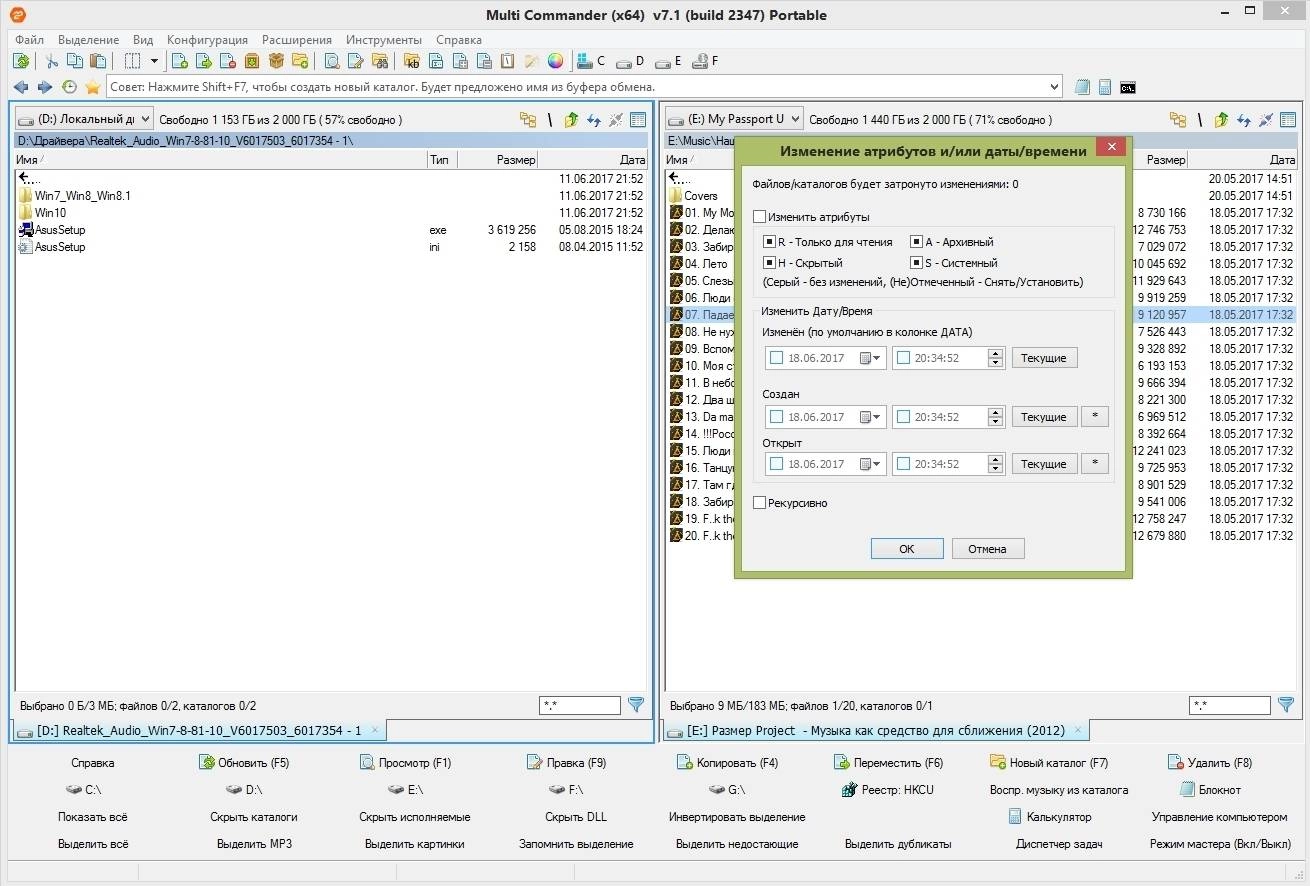Click OK in the attributes dialog
This screenshot has height=886, width=1310.
[x=907, y=548]
